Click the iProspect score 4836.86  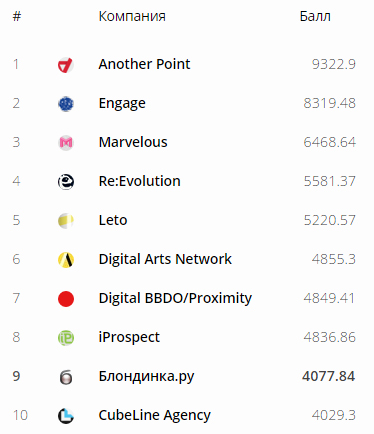(329, 337)
